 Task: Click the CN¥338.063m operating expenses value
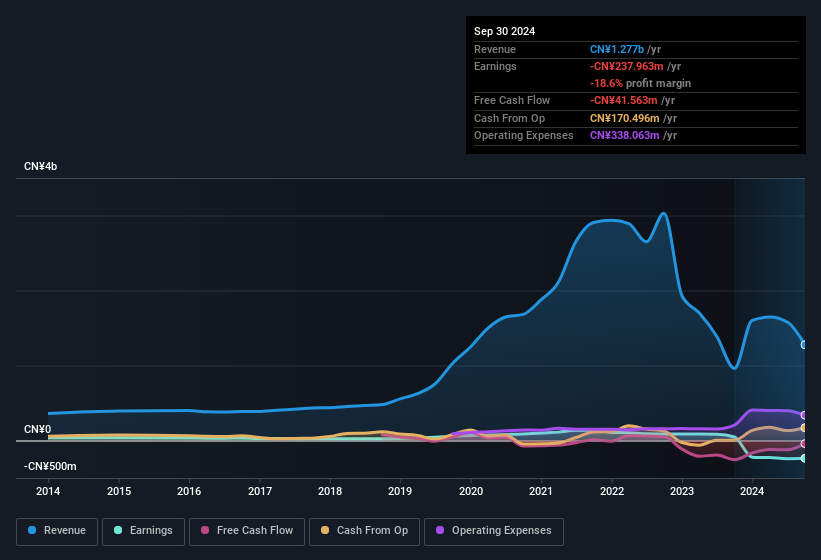[625, 136]
